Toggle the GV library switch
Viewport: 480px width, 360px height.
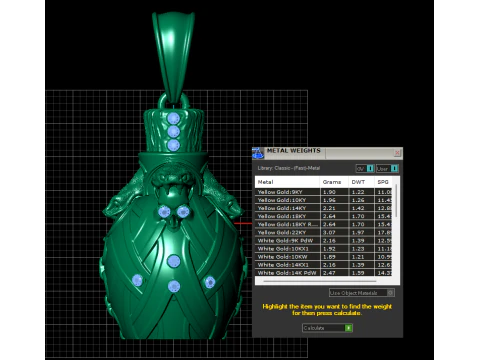pos(370,168)
